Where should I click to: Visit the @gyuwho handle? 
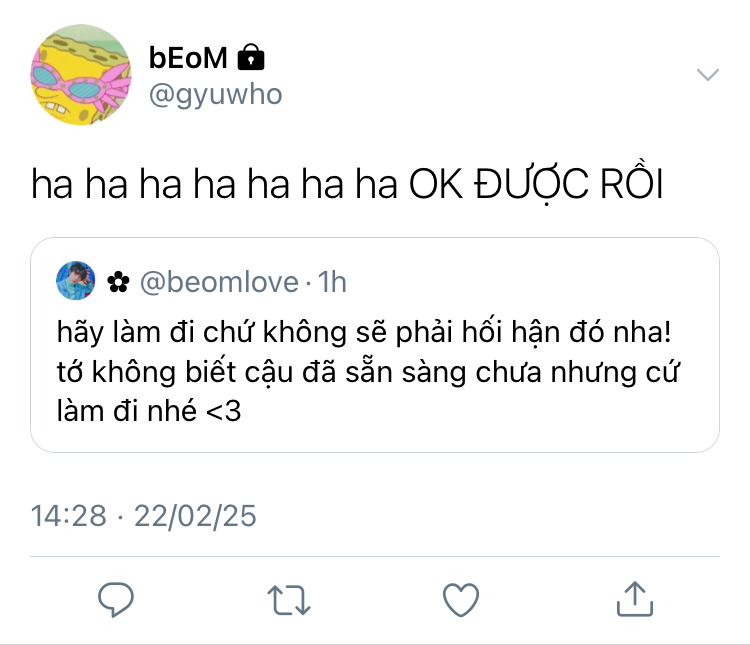coord(215,95)
